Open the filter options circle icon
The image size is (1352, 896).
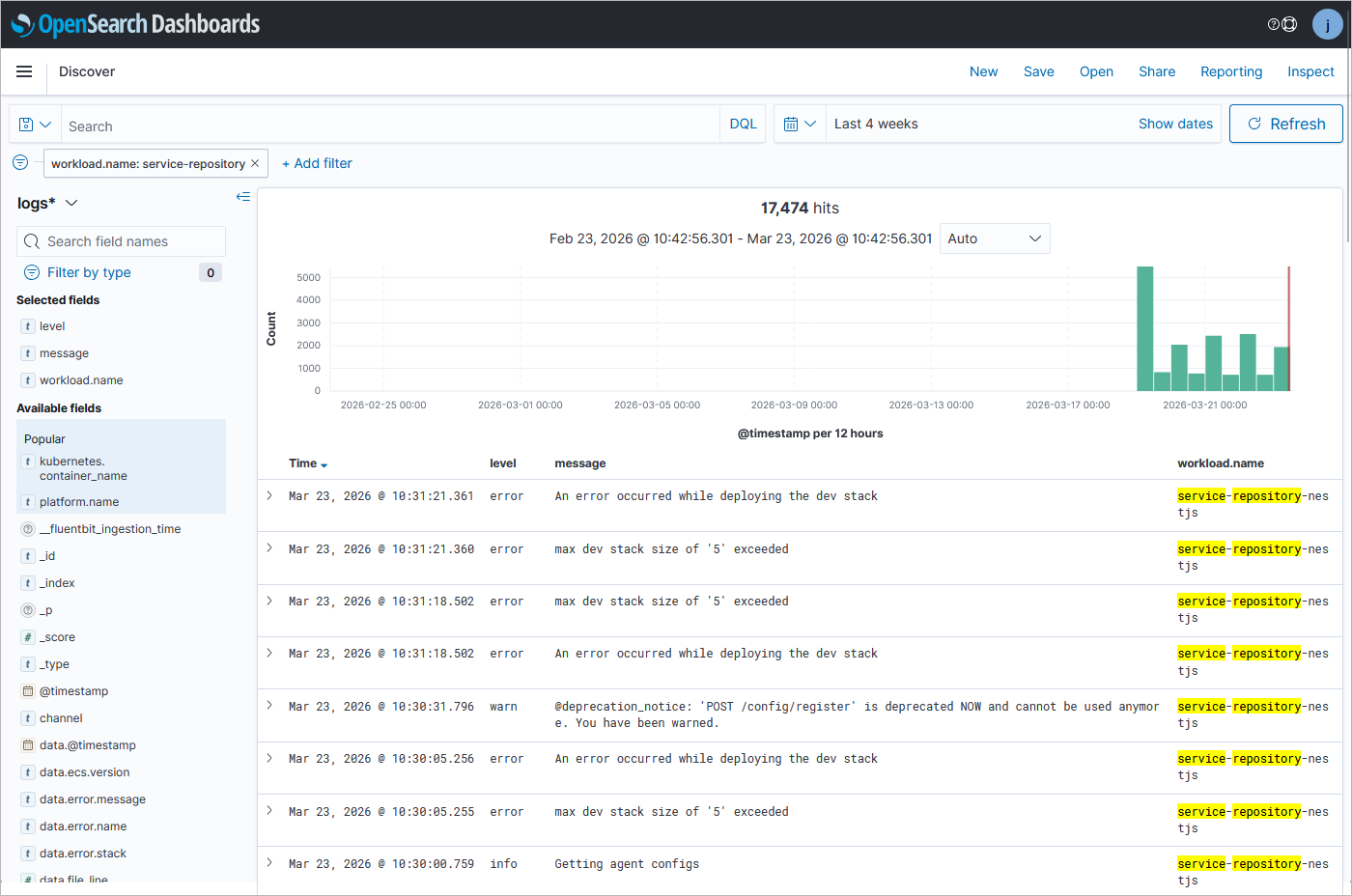pyautogui.click(x=20, y=162)
